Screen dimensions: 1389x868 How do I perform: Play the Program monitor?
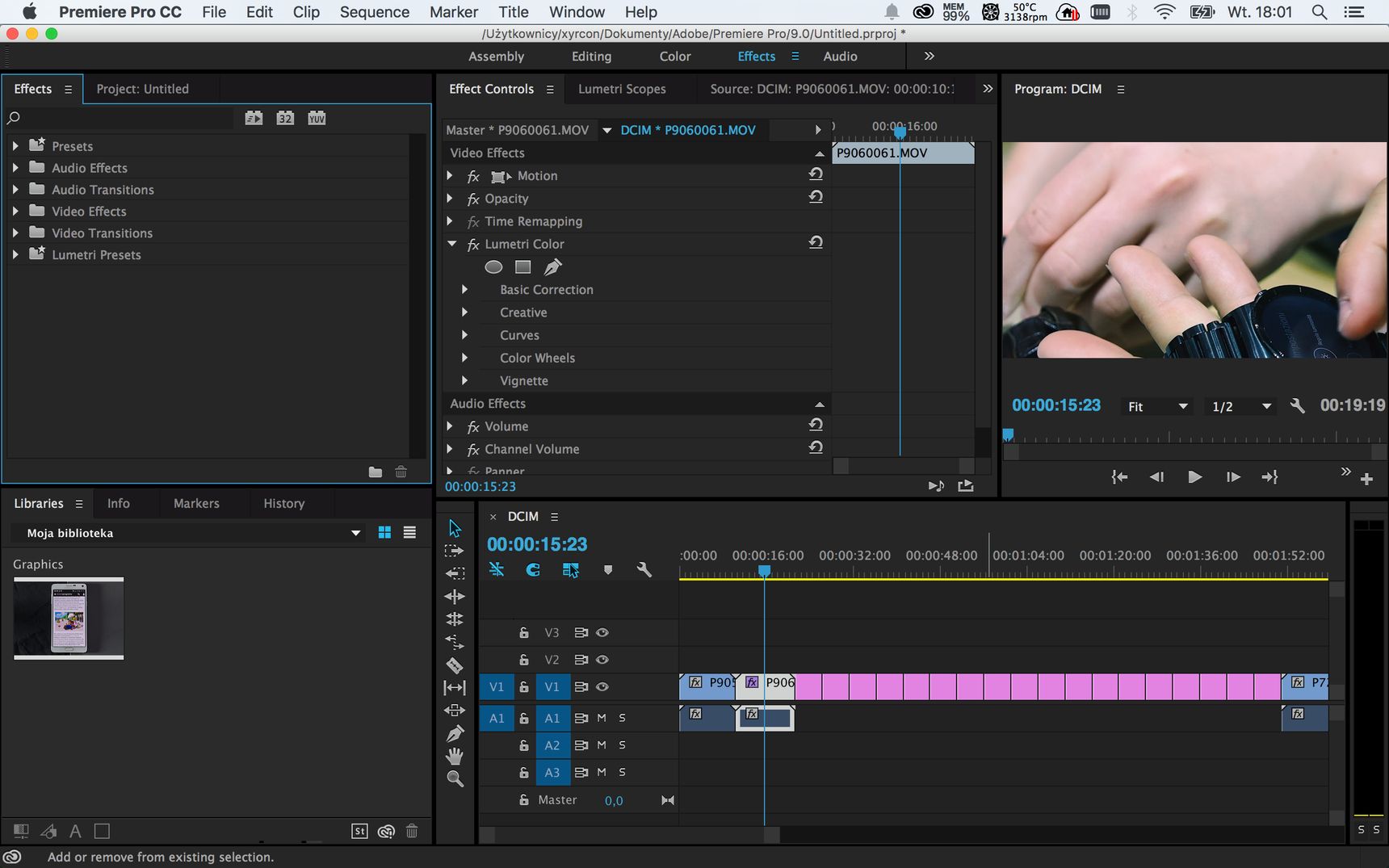click(1194, 477)
